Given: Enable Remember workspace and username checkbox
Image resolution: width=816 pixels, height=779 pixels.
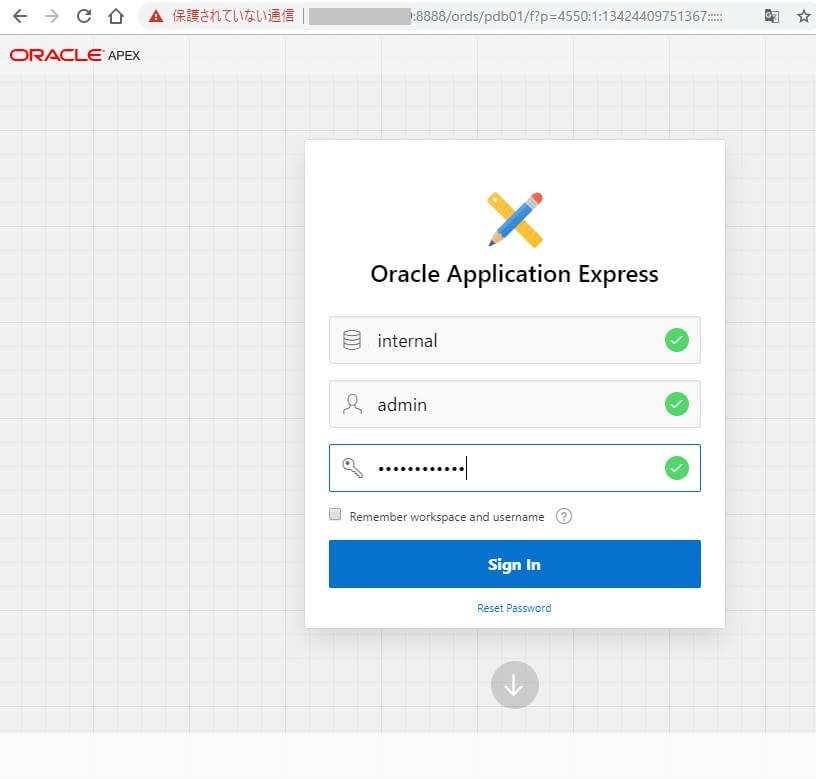Looking at the screenshot, I should 335,515.
